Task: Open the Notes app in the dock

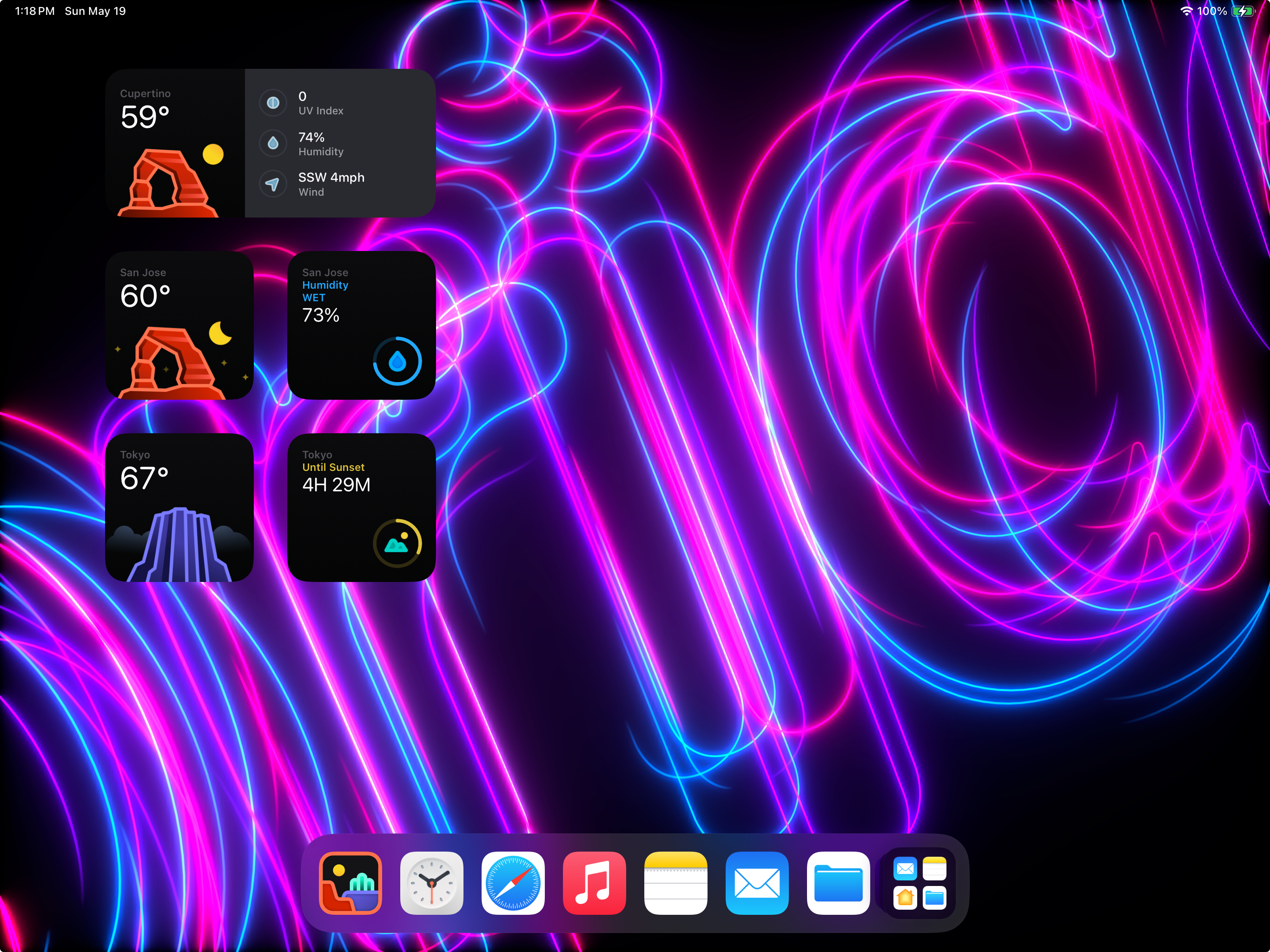Action: coord(676,883)
